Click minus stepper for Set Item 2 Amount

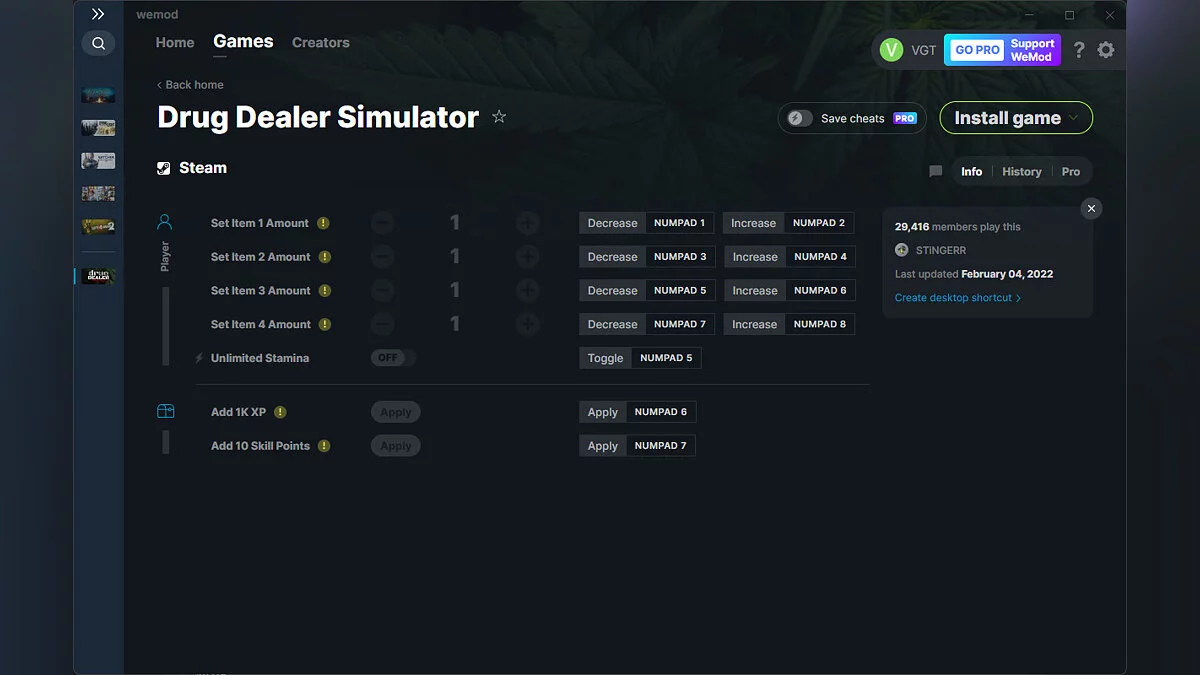pos(382,257)
